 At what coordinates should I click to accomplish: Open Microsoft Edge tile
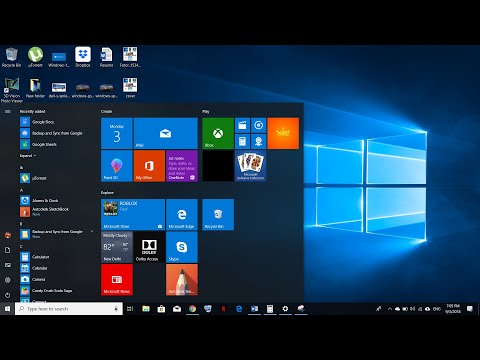[182, 214]
